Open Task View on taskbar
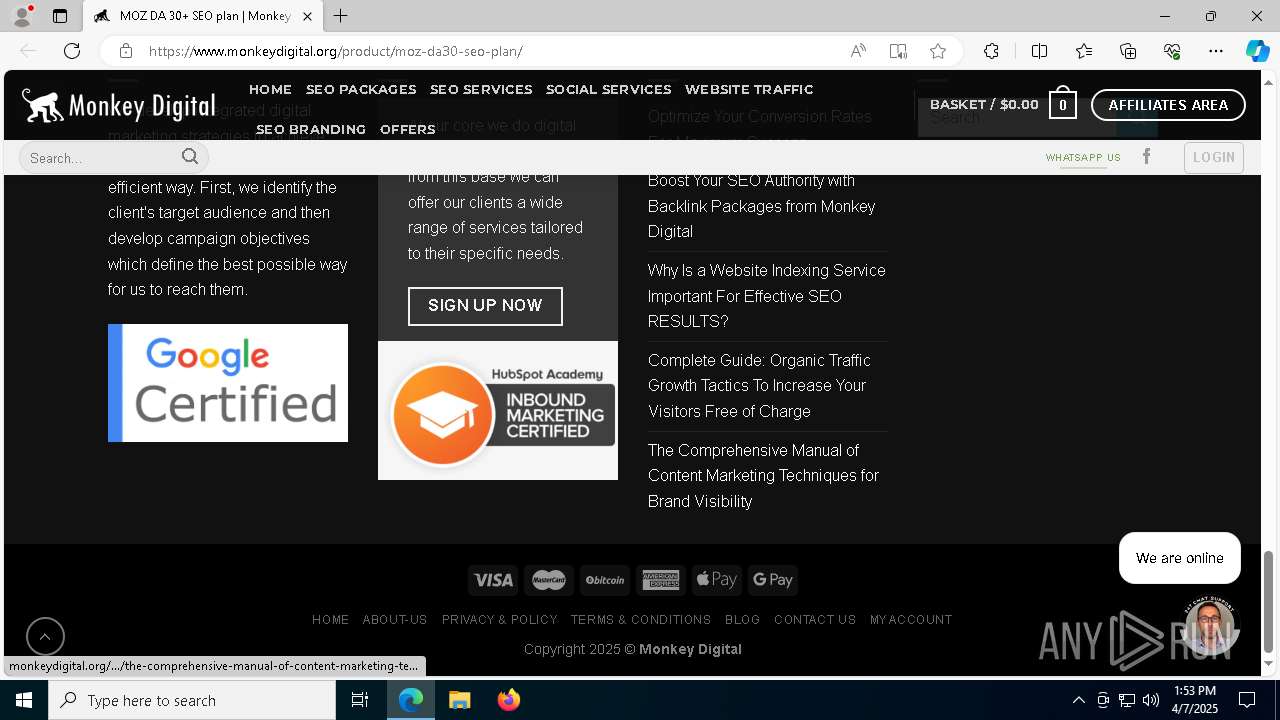Viewport: 1280px width, 720px height. tap(360, 700)
